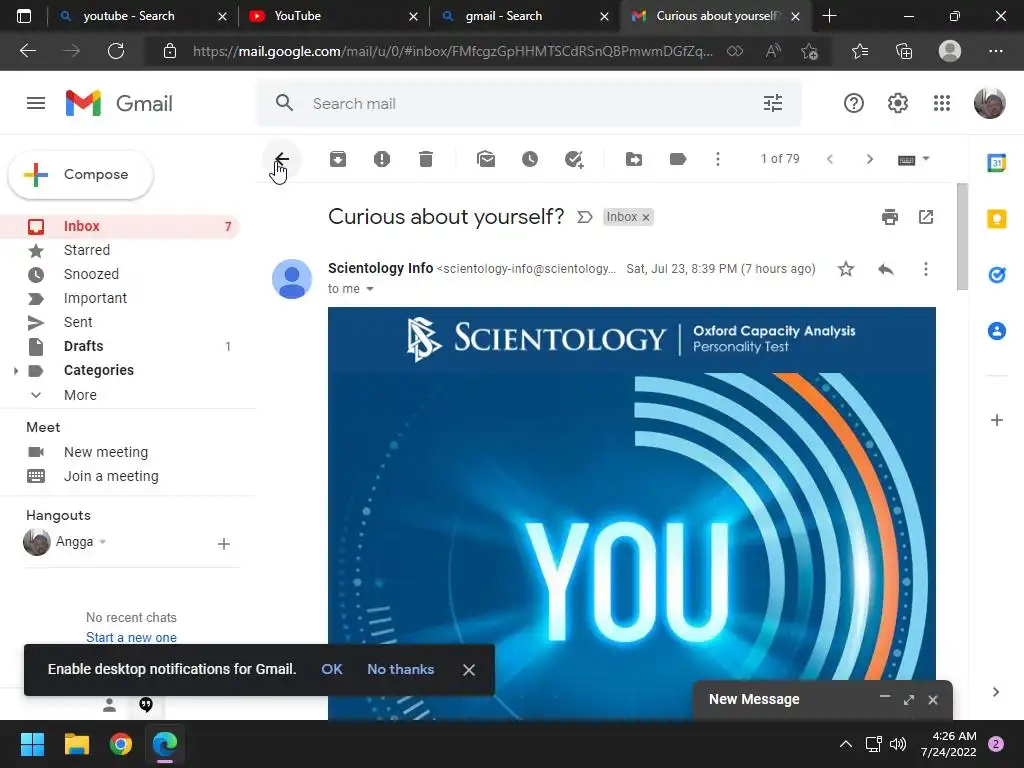Decline notifications with No thanks

[x=400, y=669]
